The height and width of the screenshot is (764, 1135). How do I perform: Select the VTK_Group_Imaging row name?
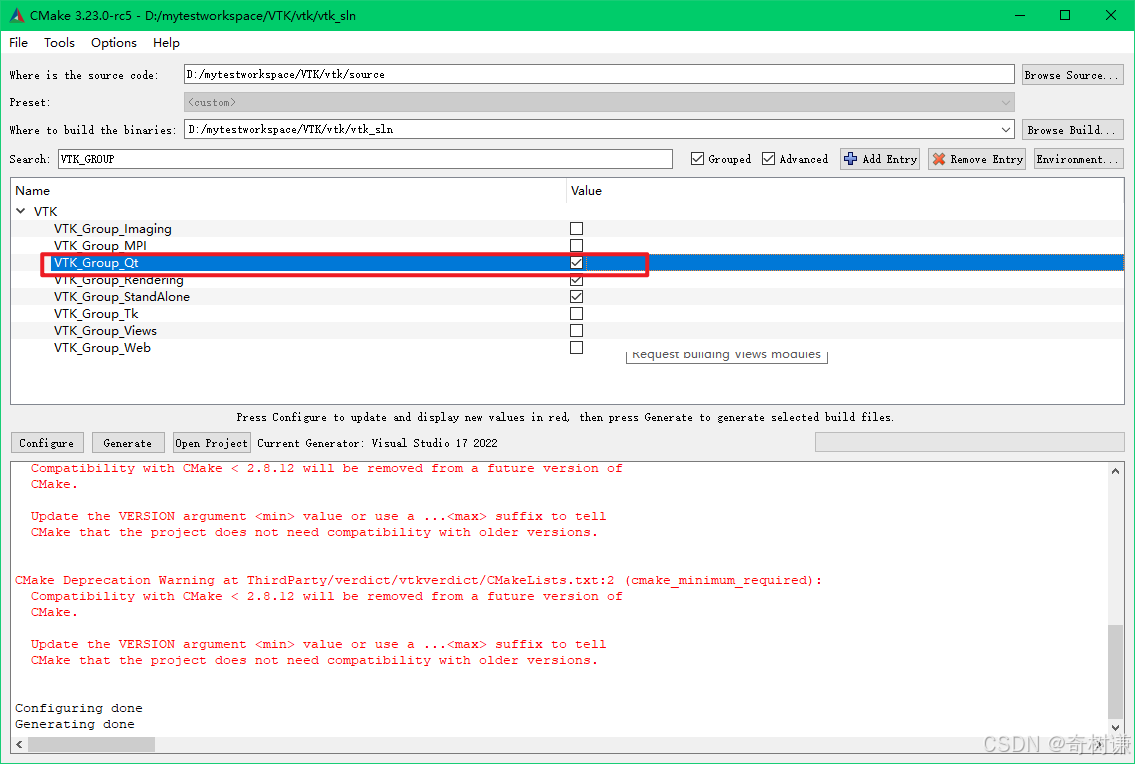click(x=113, y=229)
